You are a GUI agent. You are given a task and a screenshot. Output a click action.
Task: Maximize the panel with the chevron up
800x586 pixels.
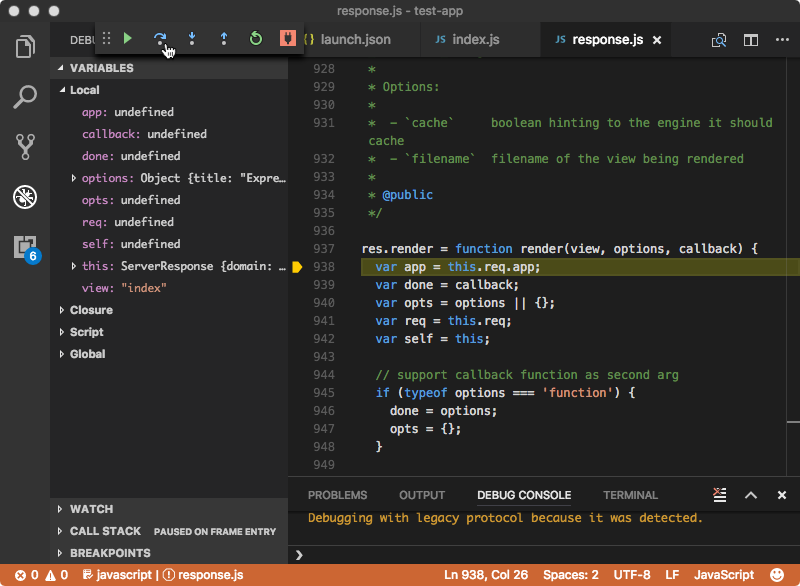pos(751,495)
